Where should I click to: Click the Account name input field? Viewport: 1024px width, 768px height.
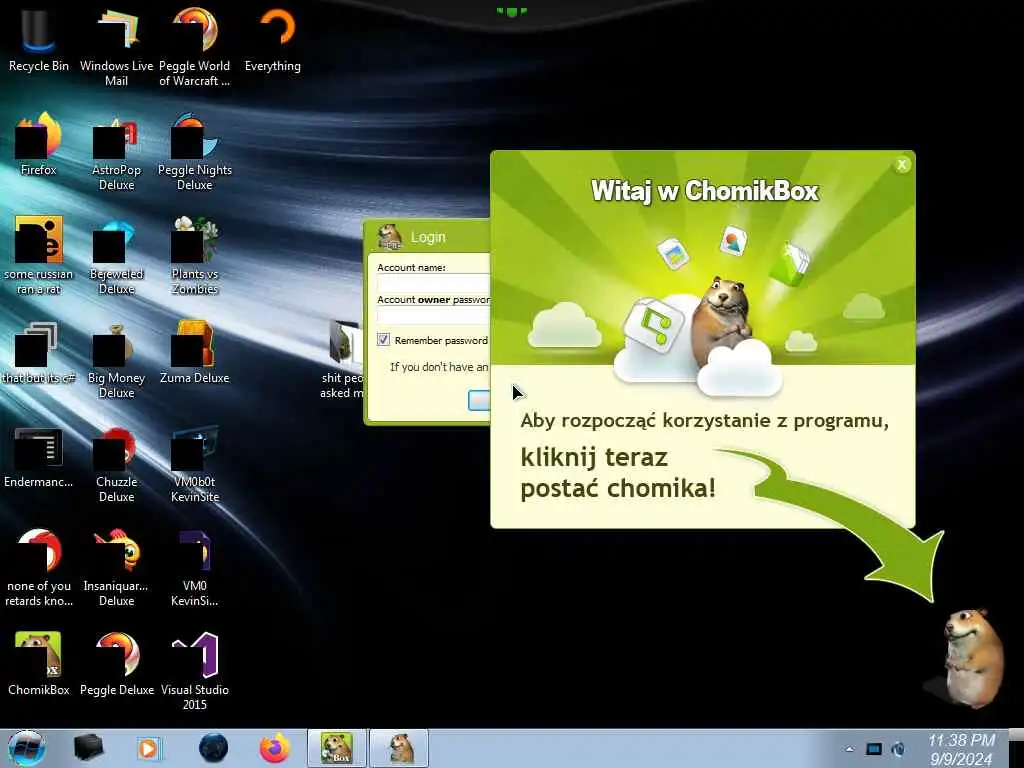pos(434,283)
